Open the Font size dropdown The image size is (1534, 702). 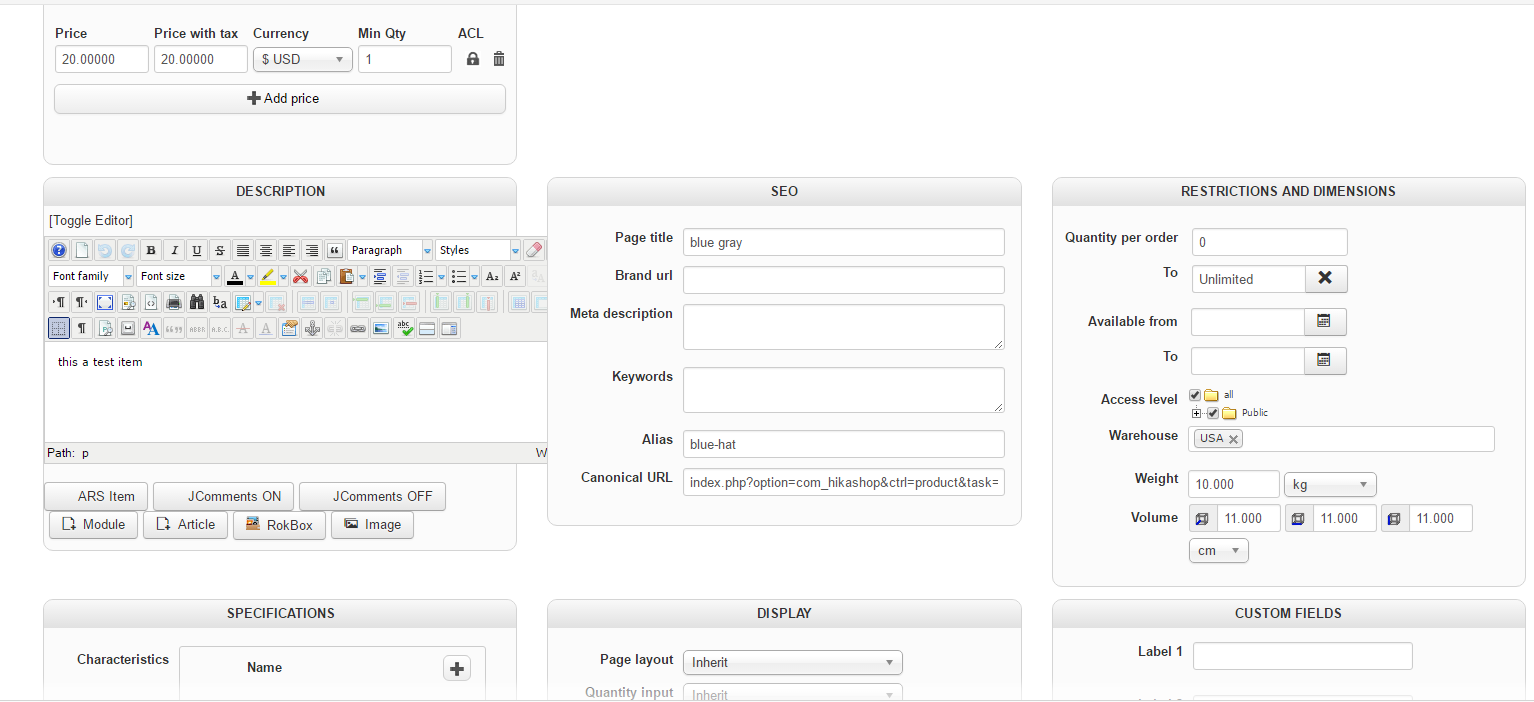tap(179, 276)
